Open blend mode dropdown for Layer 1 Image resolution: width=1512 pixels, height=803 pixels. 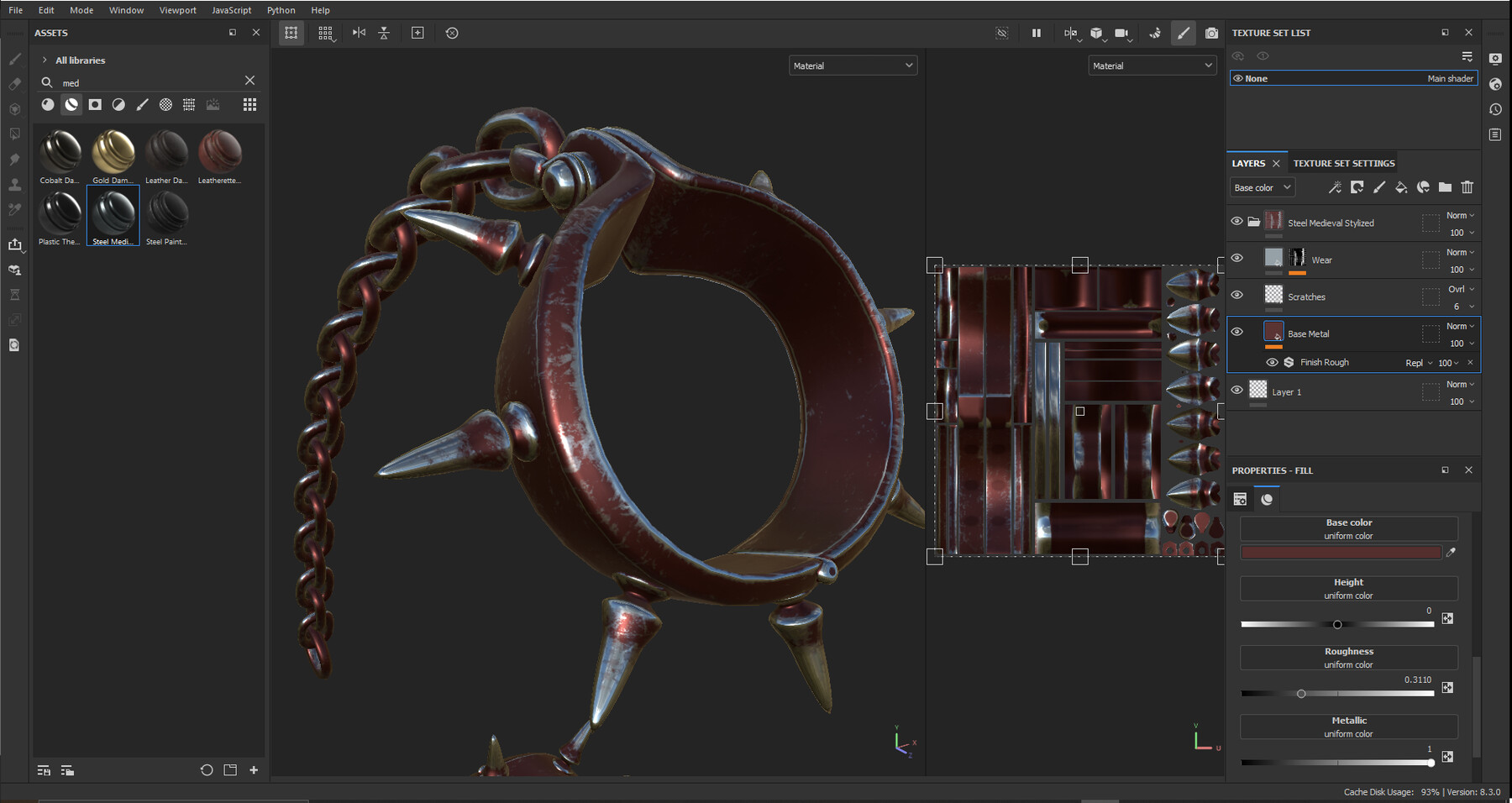[x=1461, y=384]
